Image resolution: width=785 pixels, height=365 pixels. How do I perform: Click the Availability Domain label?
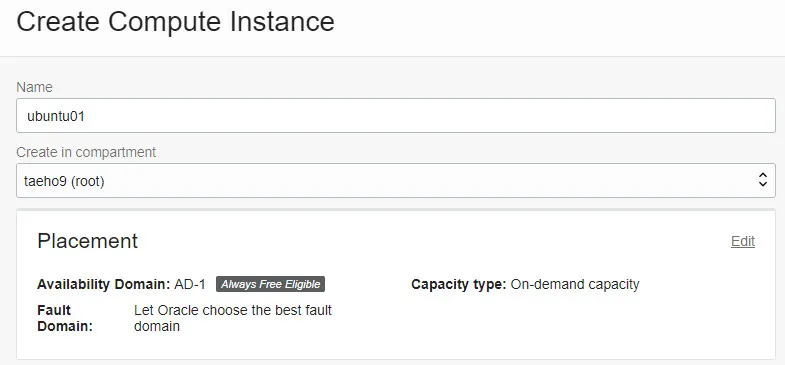click(104, 284)
